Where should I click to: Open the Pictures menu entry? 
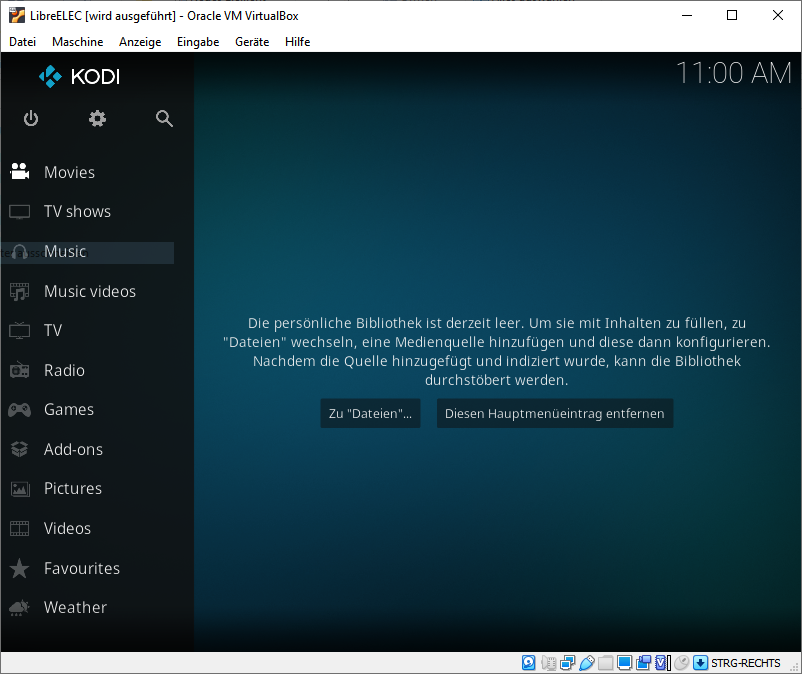pos(72,489)
